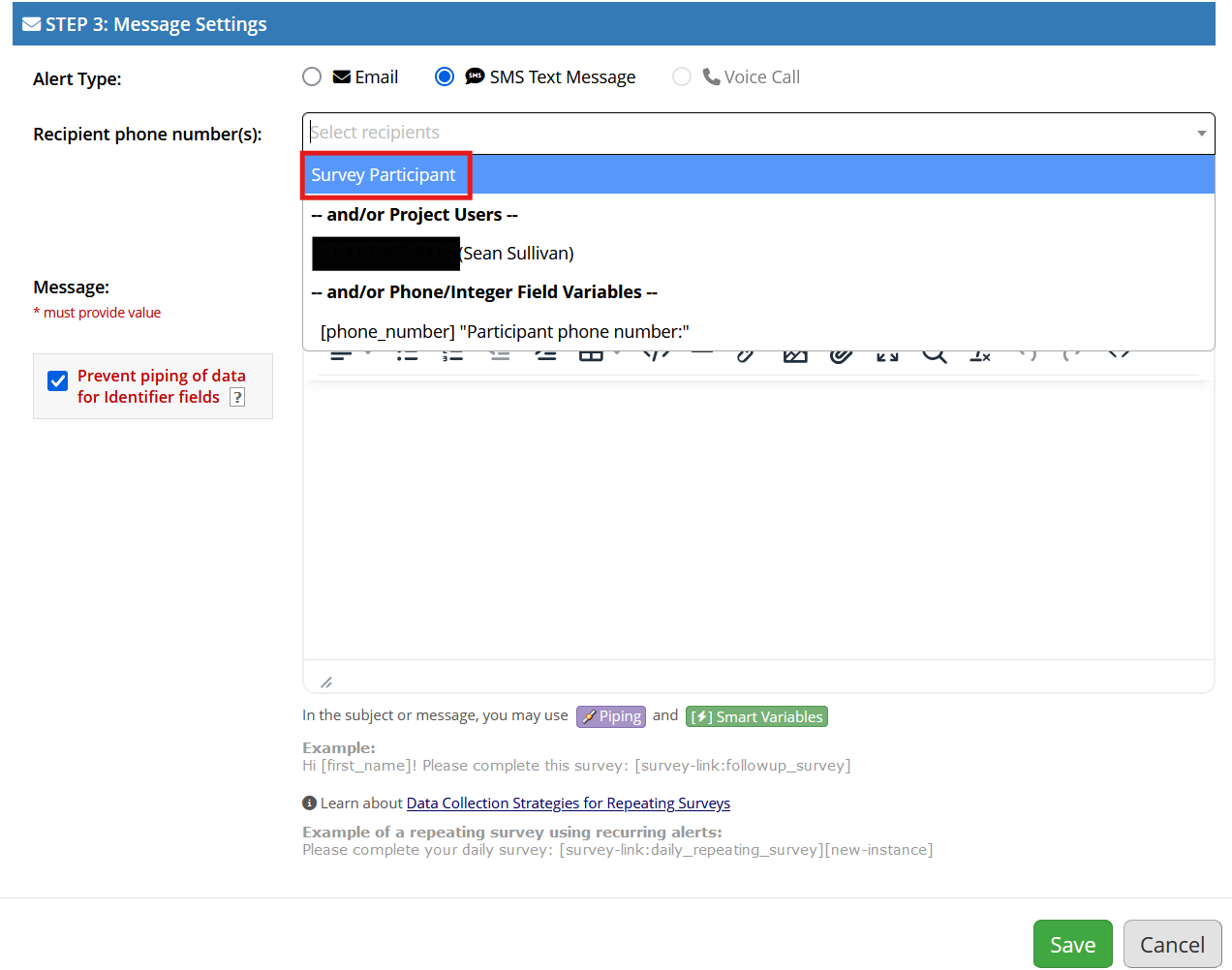Click the 'must provide value' warning text
Screen dimensions: 1232x970
pyautogui.click(x=102, y=313)
